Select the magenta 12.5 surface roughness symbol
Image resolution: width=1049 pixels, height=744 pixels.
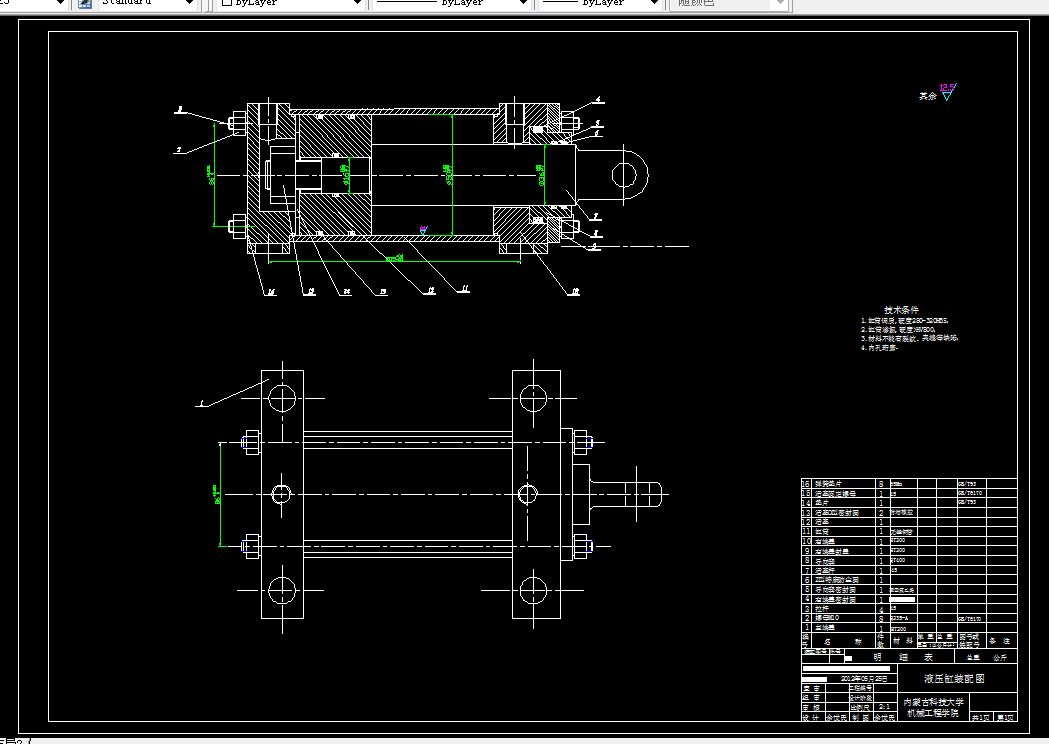[947, 92]
